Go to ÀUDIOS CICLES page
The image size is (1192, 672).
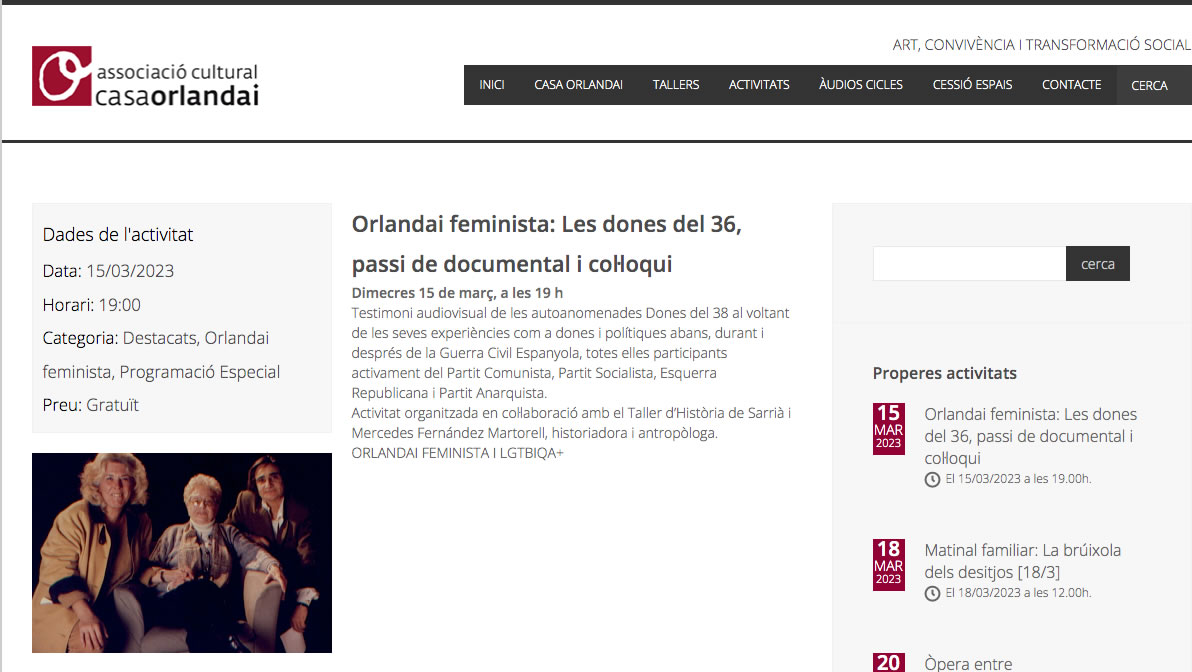[860, 85]
